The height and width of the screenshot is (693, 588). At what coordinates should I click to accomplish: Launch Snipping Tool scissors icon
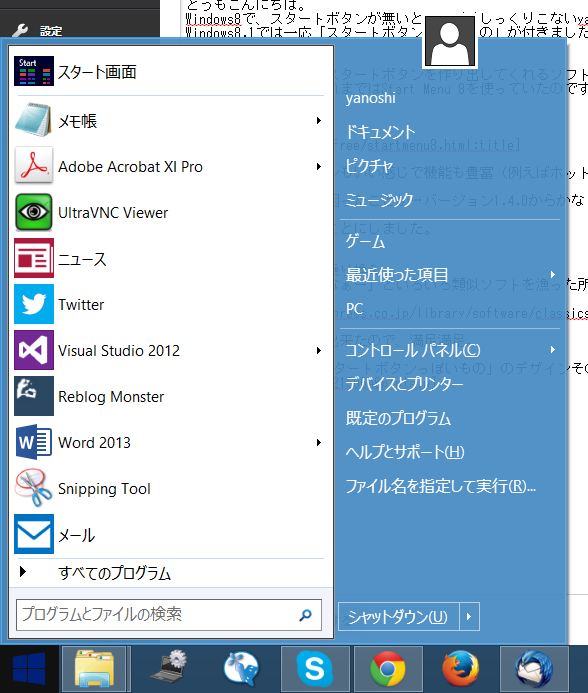pos(34,488)
